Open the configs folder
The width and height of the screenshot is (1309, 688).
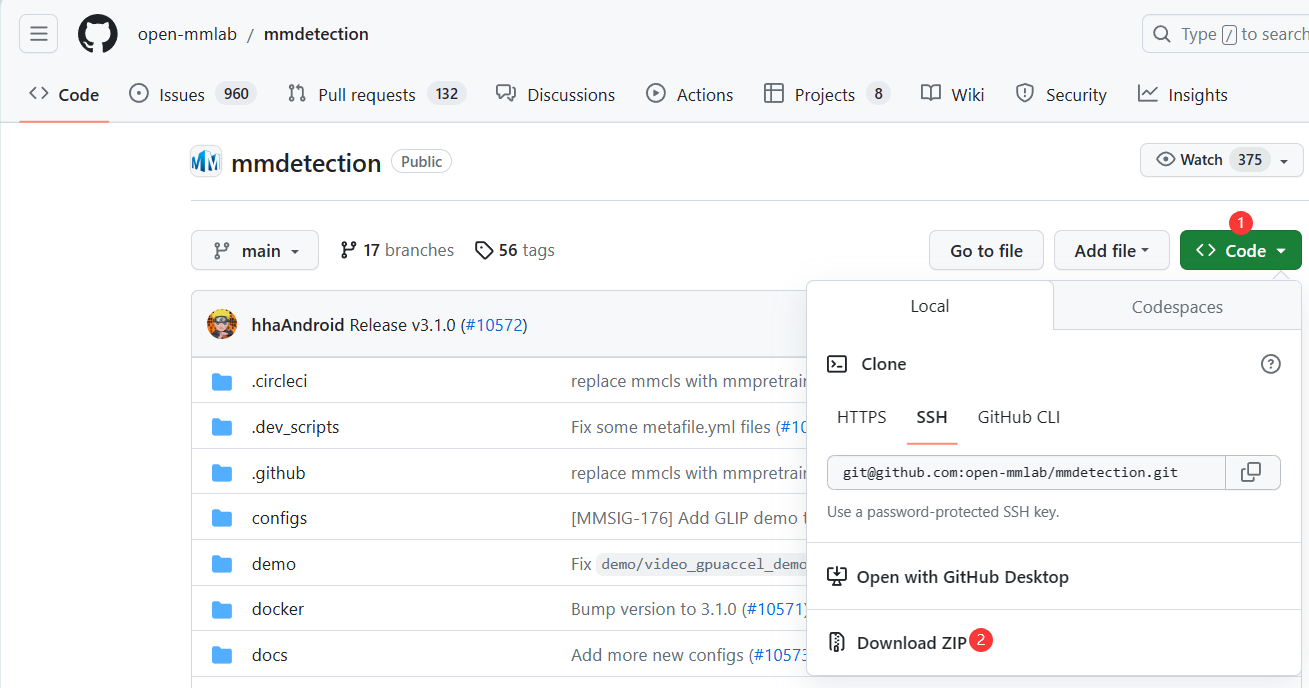point(279,518)
